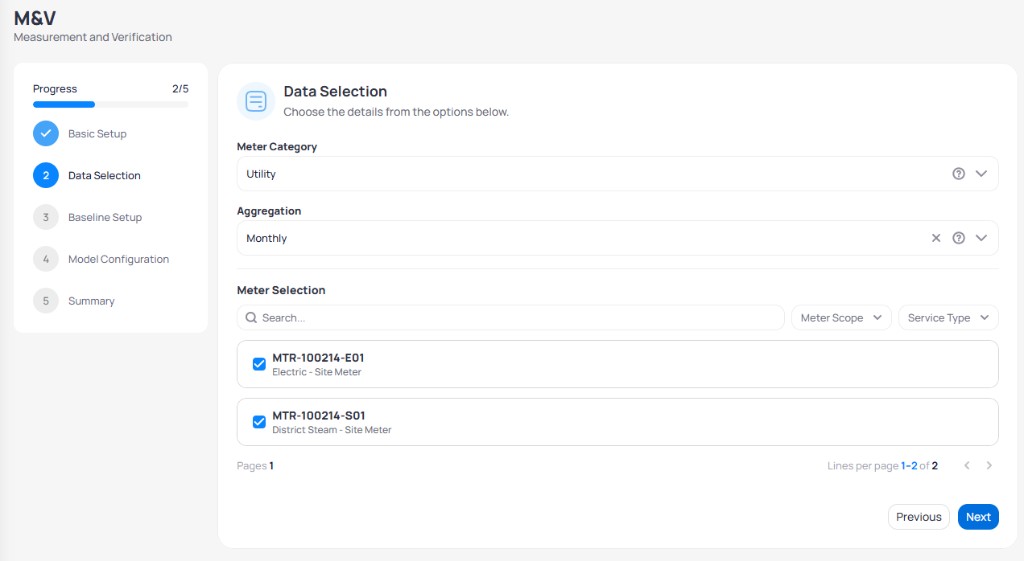Click step 5 circle icon
The image size is (1024, 561).
pyautogui.click(x=46, y=300)
